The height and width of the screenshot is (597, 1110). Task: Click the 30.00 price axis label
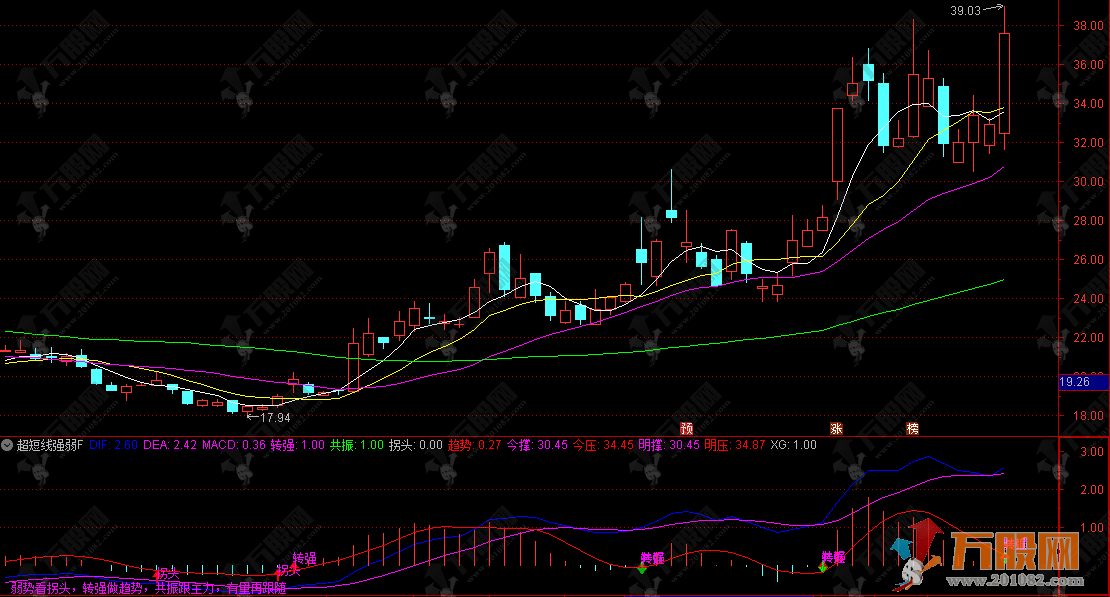click(1089, 181)
